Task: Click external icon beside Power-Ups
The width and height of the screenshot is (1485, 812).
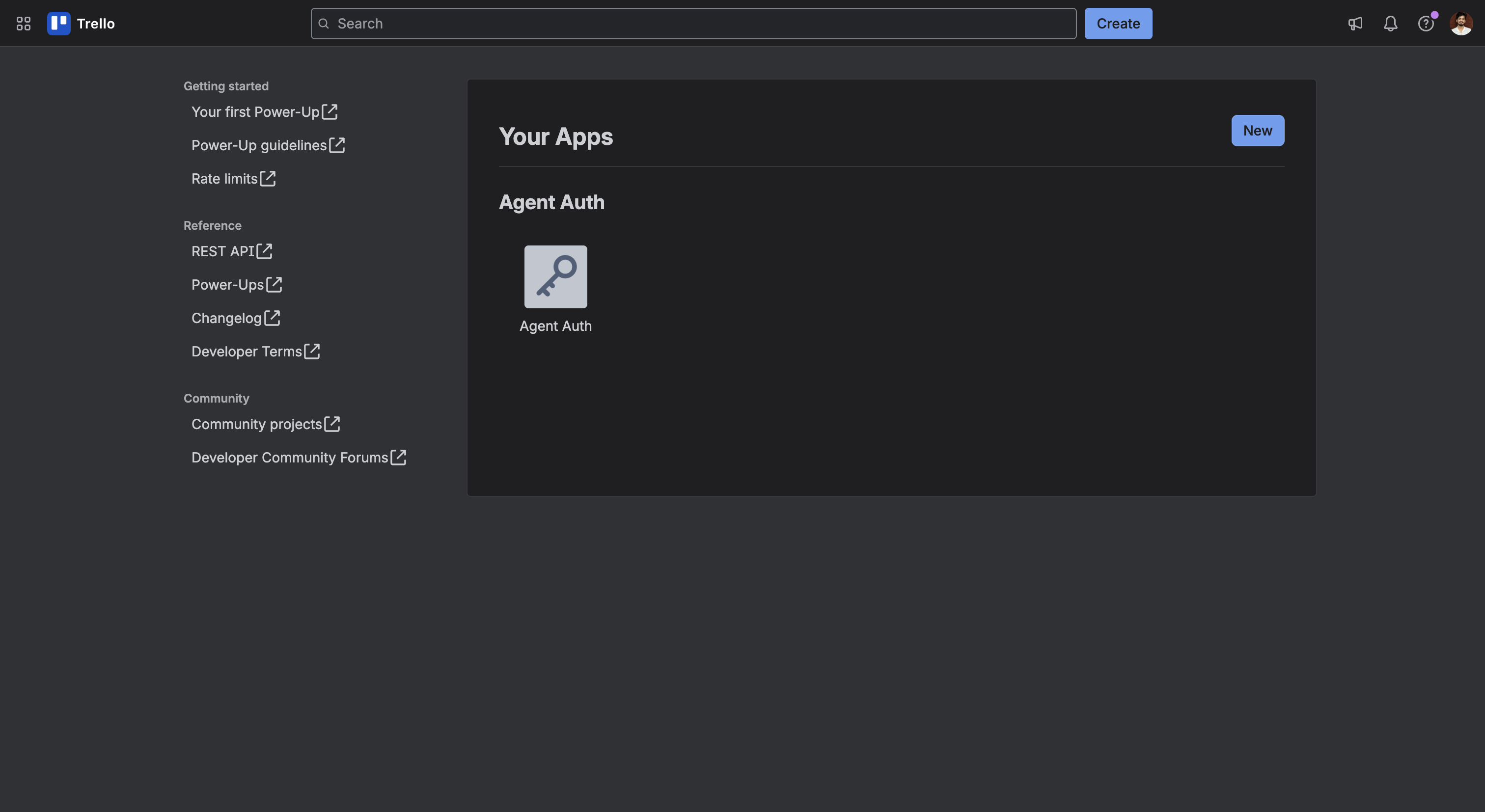Action: tap(275, 285)
